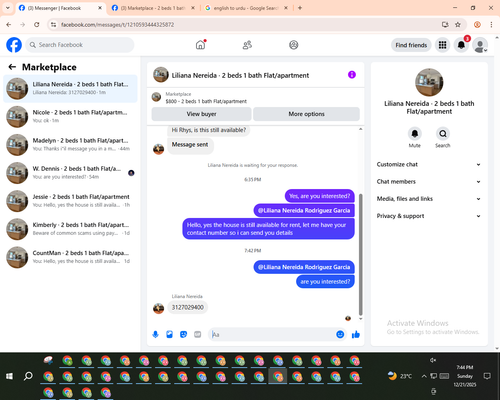500x400 pixels.
Task: Unmute the system volume icon in tray
Action: [x=433, y=360]
